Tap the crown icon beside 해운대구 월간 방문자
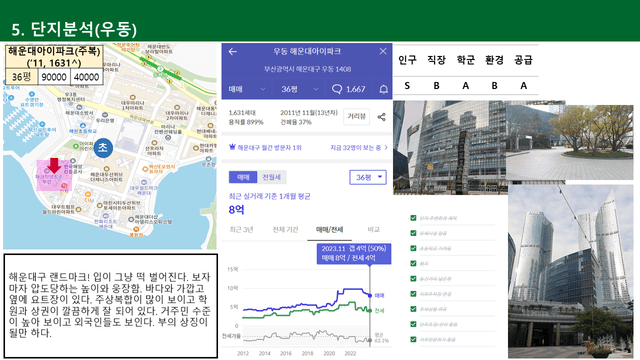The height and width of the screenshot is (360, 640). point(232,147)
